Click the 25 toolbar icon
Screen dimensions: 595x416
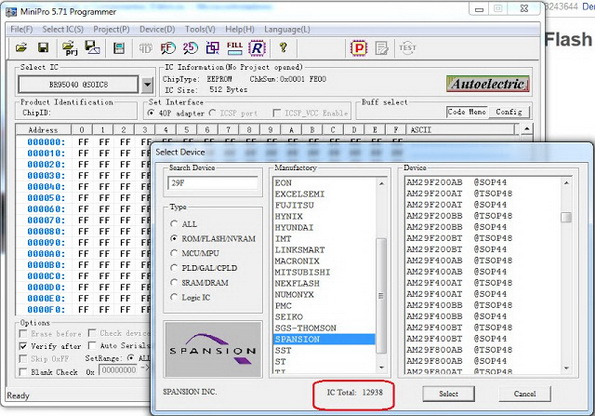point(190,48)
